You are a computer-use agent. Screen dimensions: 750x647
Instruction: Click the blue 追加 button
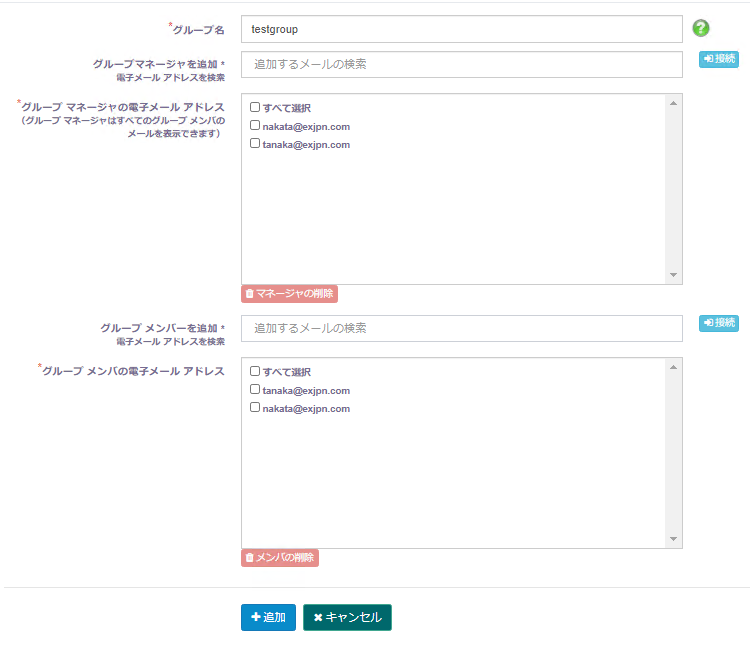pyautogui.click(x=268, y=617)
